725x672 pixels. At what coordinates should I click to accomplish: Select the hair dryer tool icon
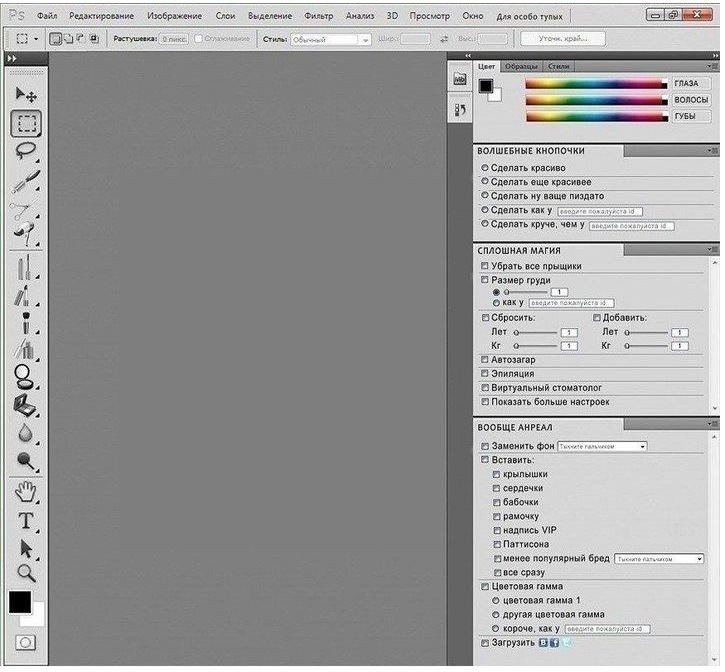[x=25, y=237]
